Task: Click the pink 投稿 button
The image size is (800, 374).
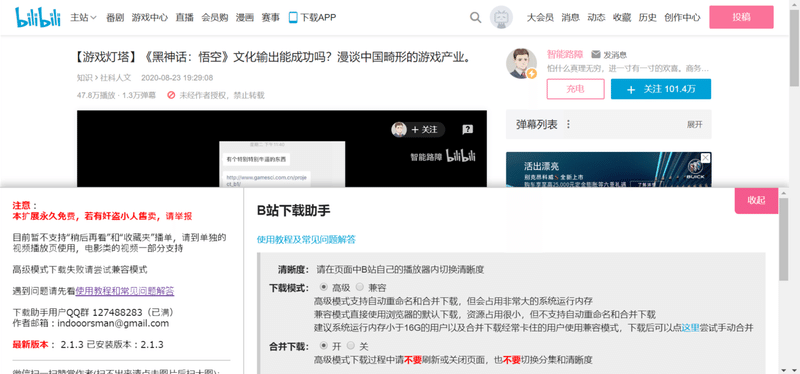Action: [741, 17]
